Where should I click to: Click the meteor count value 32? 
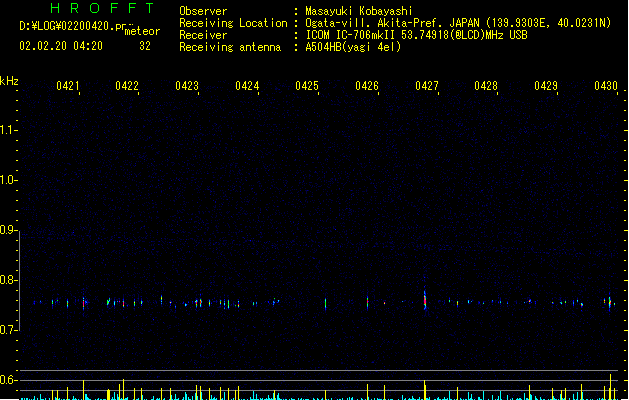pyautogui.click(x=145, y=46)
